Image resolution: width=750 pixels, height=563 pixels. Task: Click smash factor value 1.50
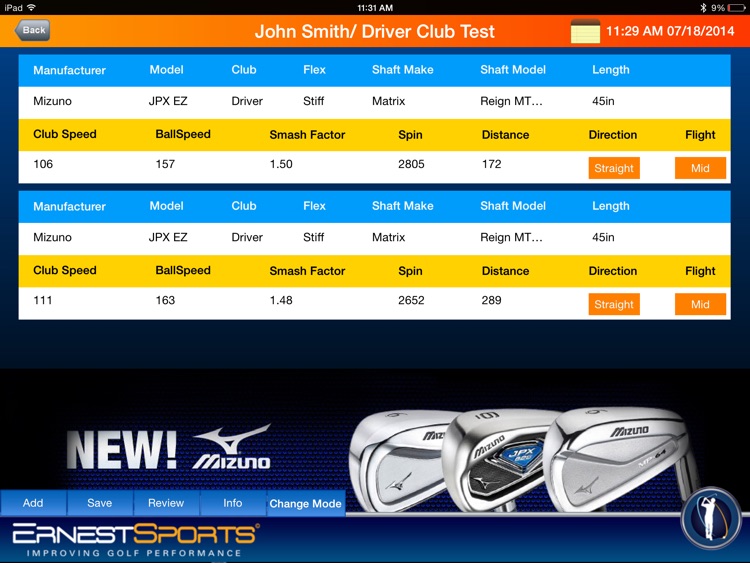point(281,164)
